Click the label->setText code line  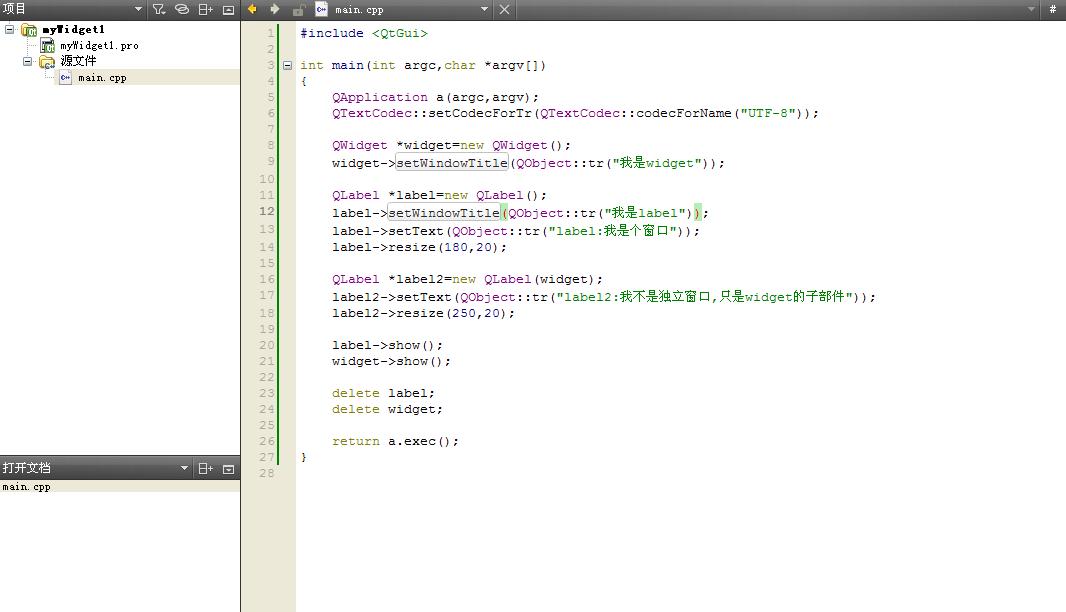tap(515, 231)
